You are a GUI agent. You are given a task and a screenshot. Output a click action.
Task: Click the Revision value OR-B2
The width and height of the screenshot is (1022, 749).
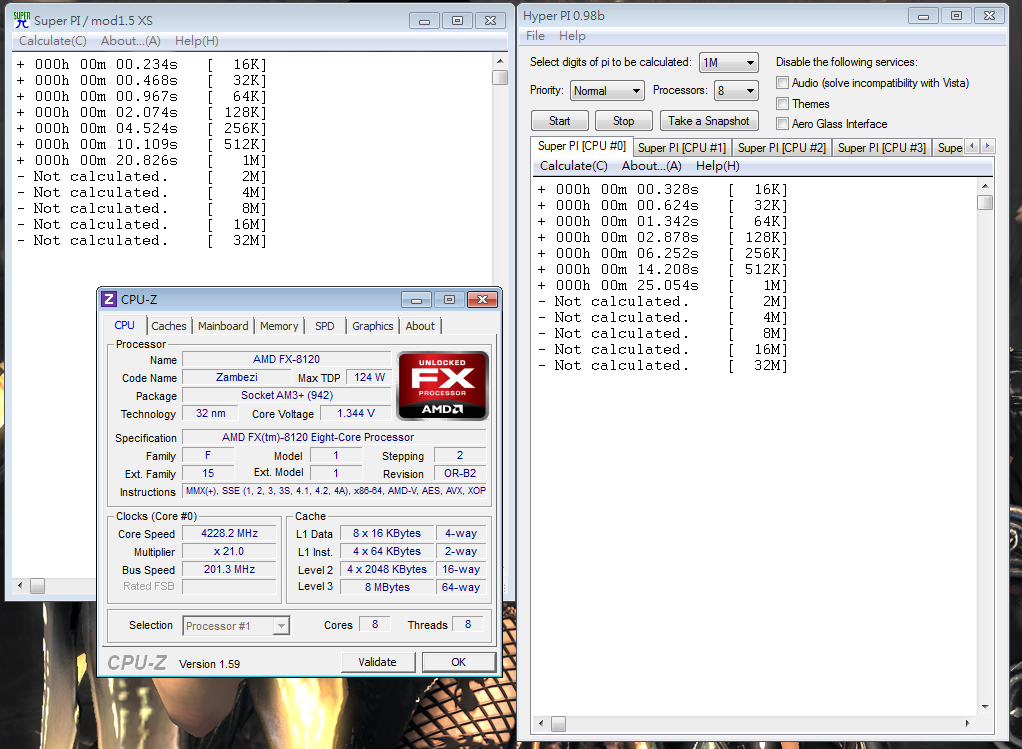click(x=460, y=473)
